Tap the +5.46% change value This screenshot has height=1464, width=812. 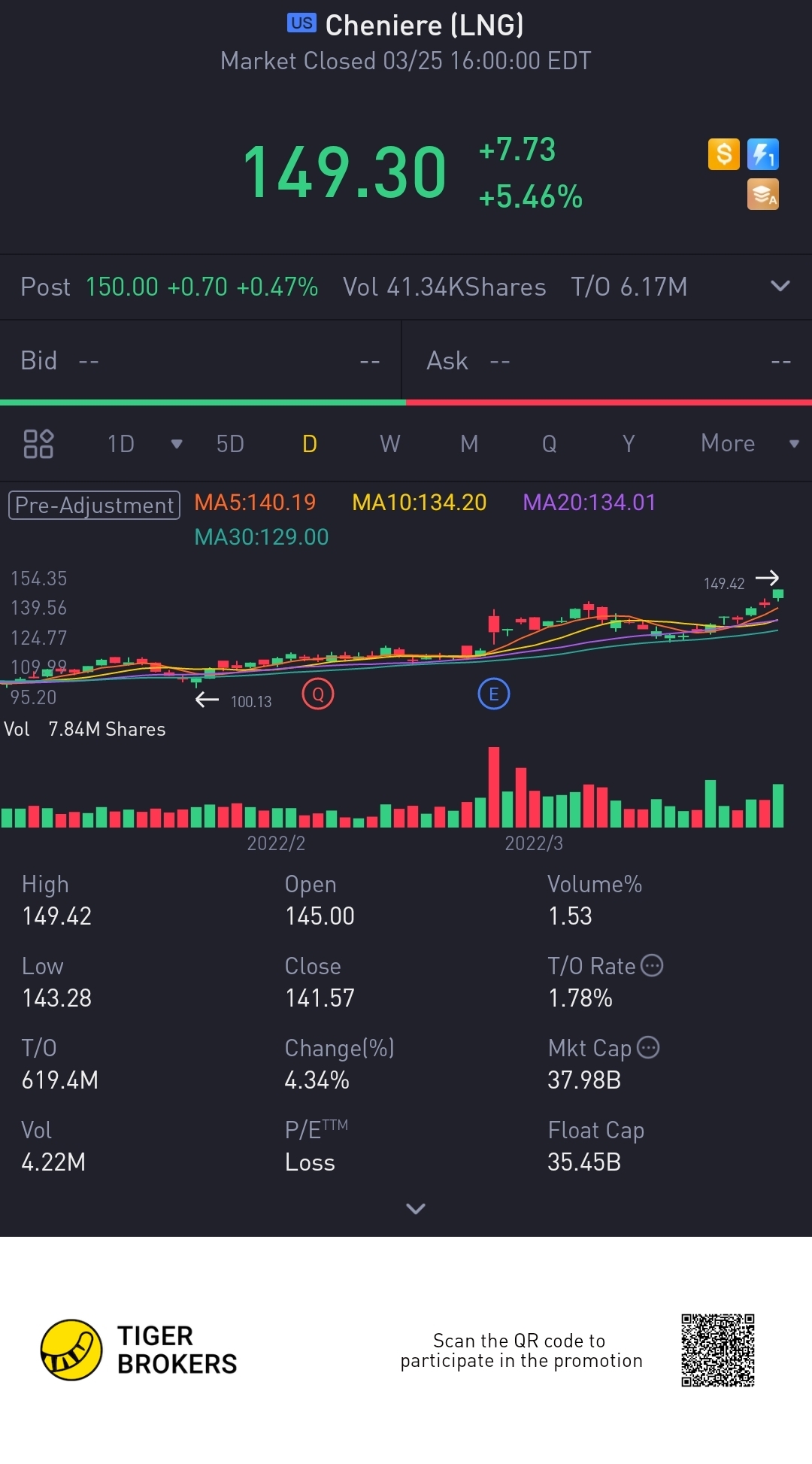click(531, 197)
